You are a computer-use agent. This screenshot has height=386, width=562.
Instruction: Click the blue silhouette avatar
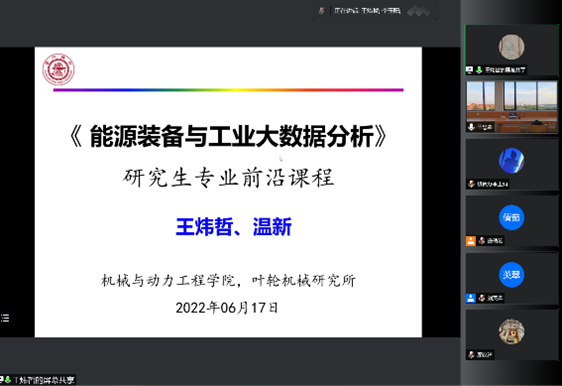click(511, 161)
